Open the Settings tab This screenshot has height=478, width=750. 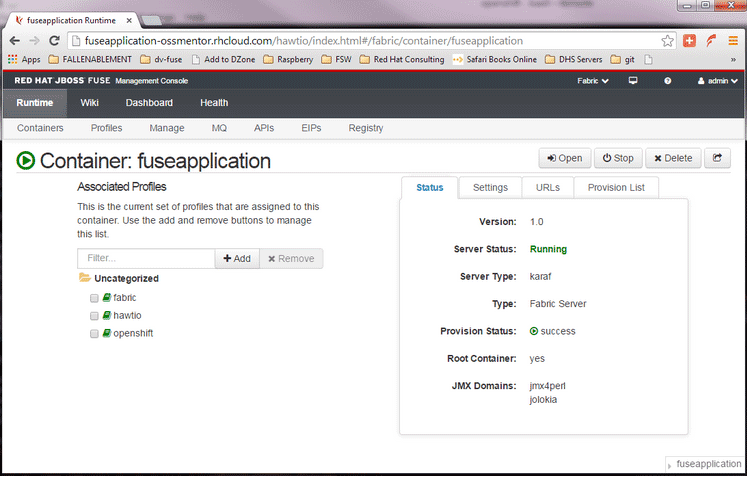click(490, 188)
